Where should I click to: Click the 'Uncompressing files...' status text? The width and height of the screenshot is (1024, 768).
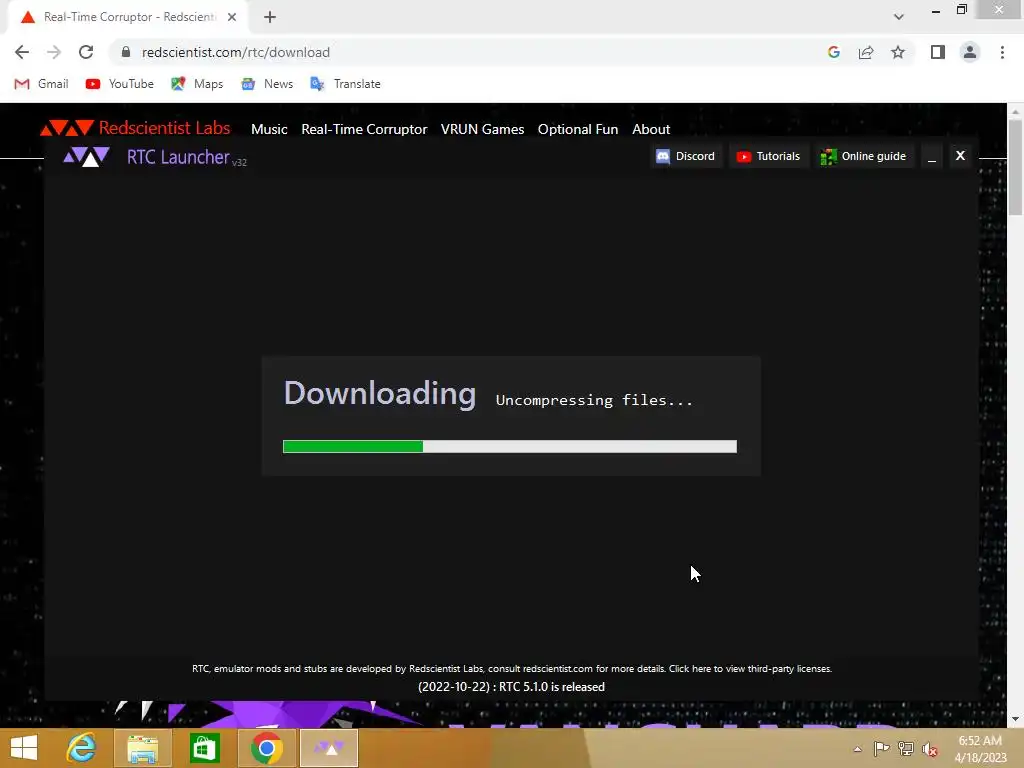click(594, 400)
